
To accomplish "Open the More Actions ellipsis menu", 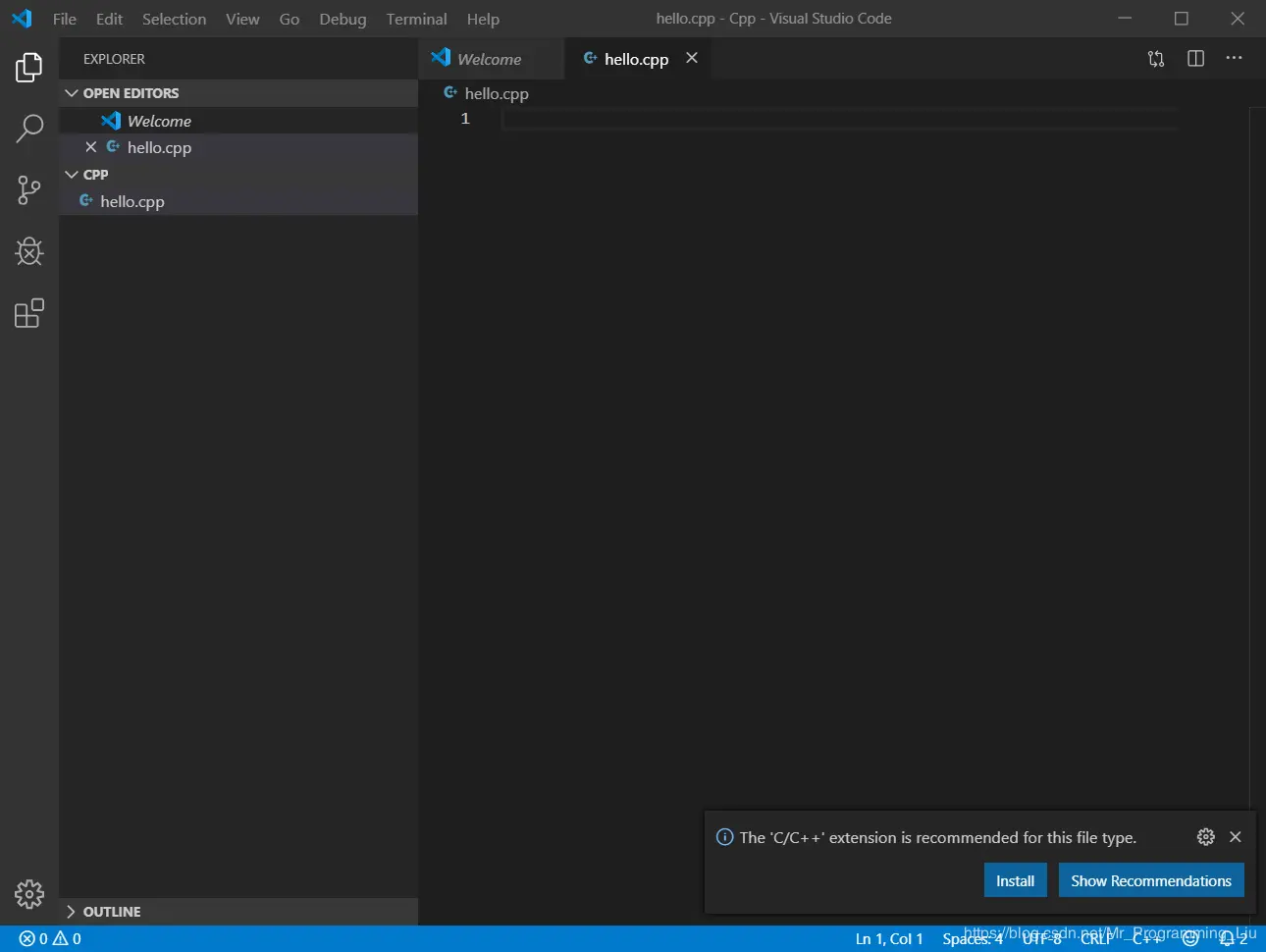I will (1234, 59).
